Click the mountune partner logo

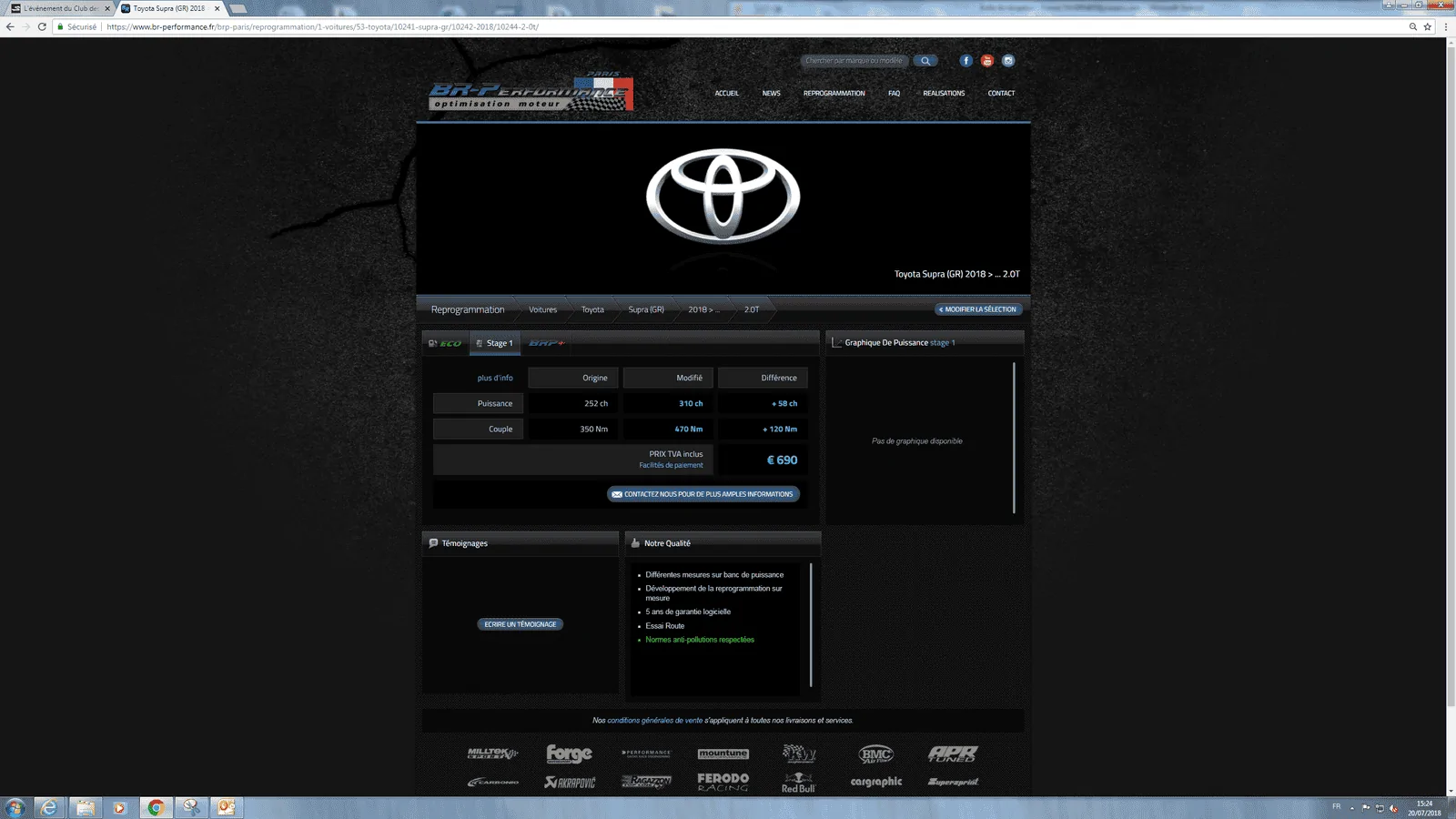pyautogui.click(x=723, y=753)
